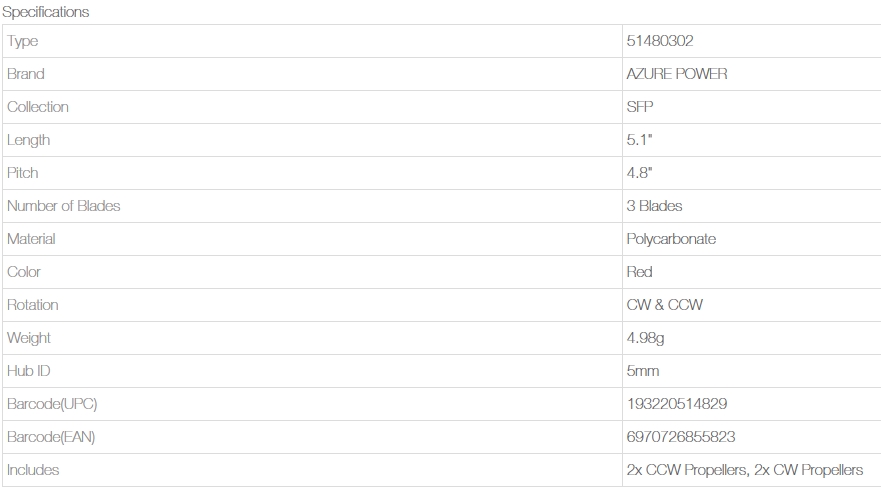Click the Length value 5.1"
Viewport: 881px width, 491px height.
click(639, 140)
